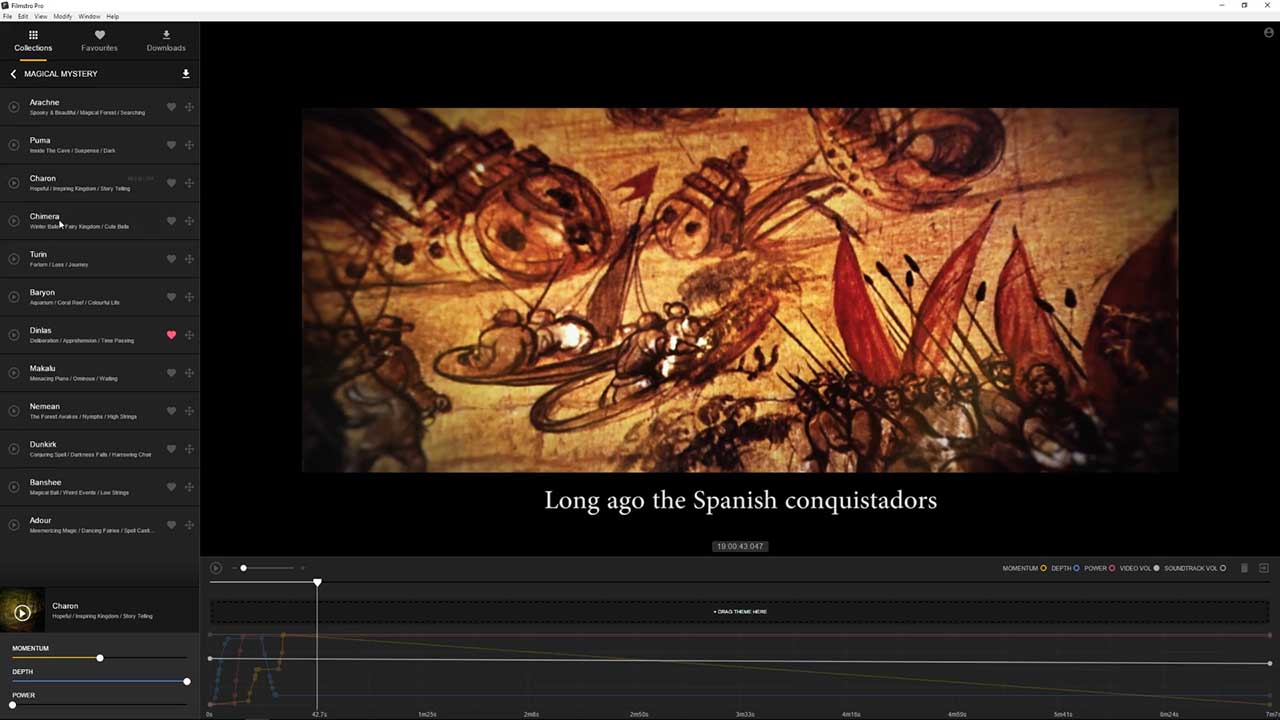The height and width of the screenshot is (720, 1280).
Task: Open the Modify menu
Action: coord(62,16)
